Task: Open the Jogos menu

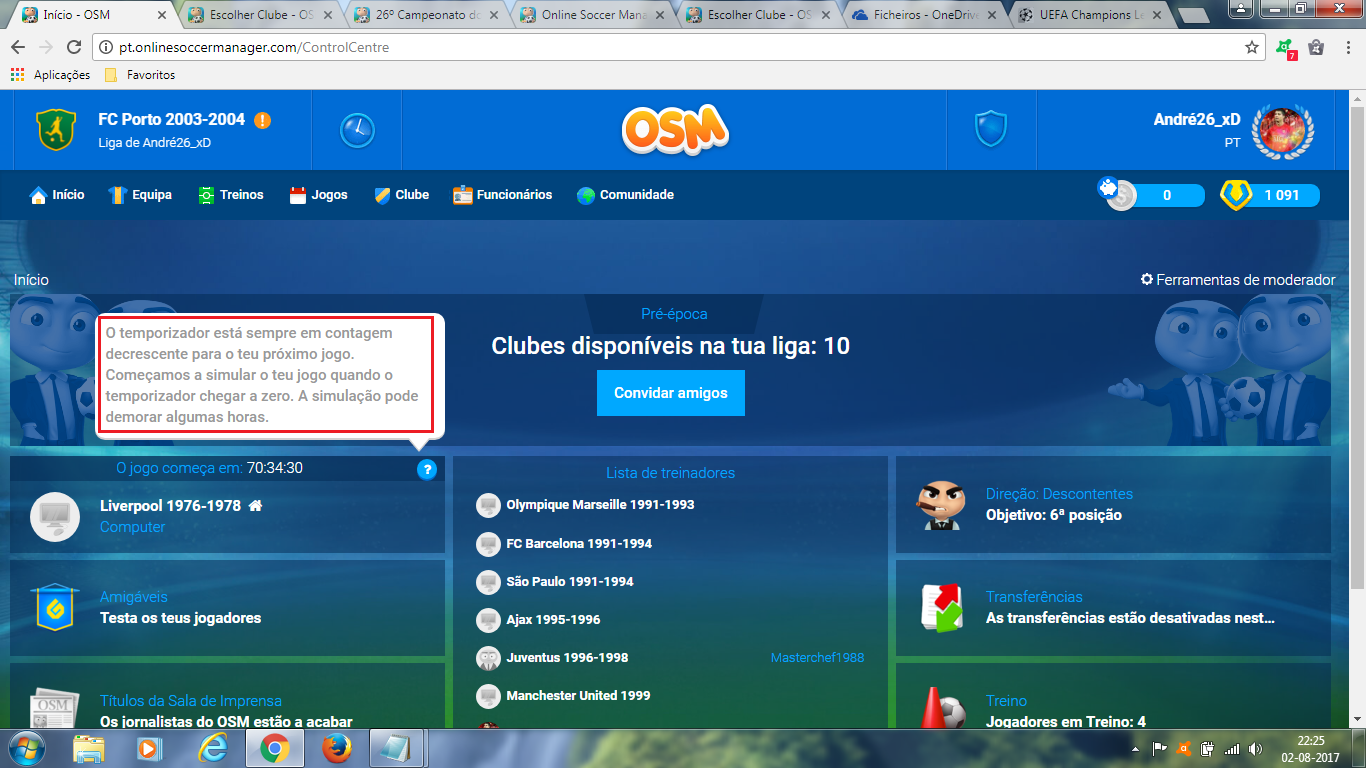Action: coord(318,195)
